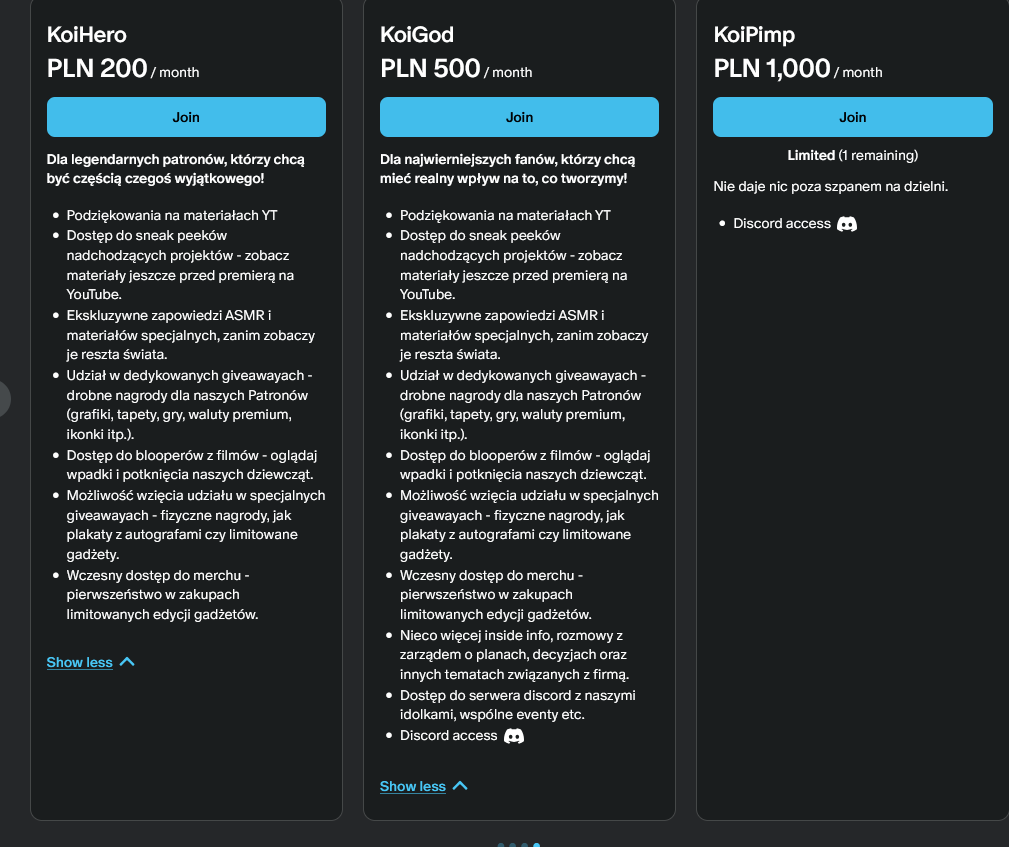Click the KoiHero tier title
The width and height of the screenshot is (1009, 847).
click(87, 35)
